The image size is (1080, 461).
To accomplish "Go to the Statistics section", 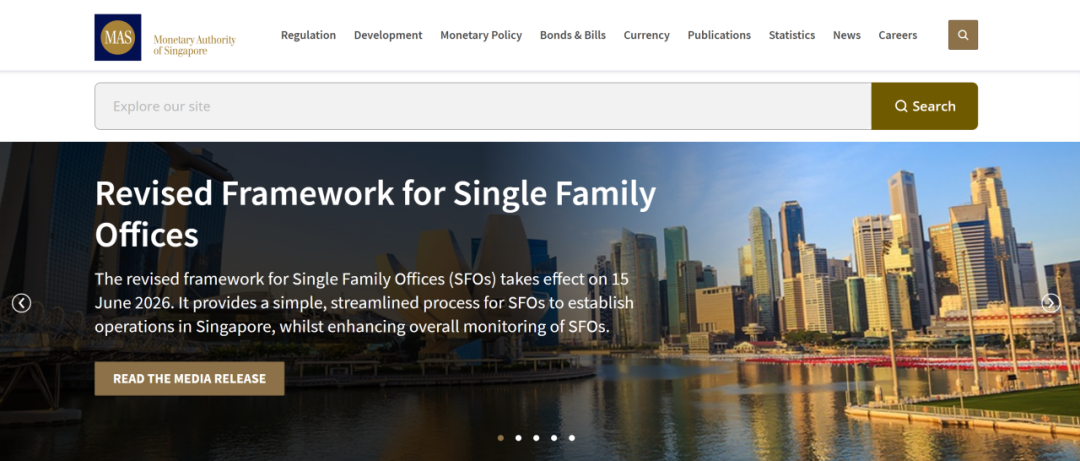I will (791, 35).
